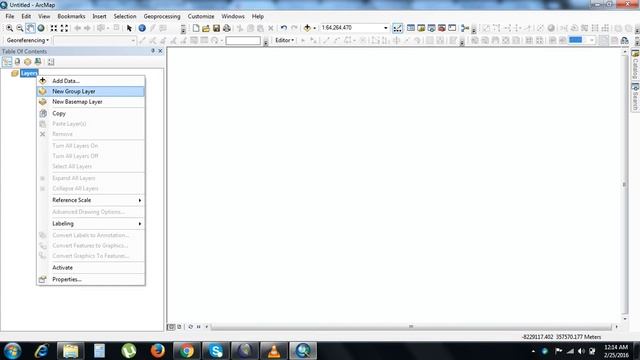640x360 pixels.
Task: Switch to Layout View button
Action: pos(179,327)
